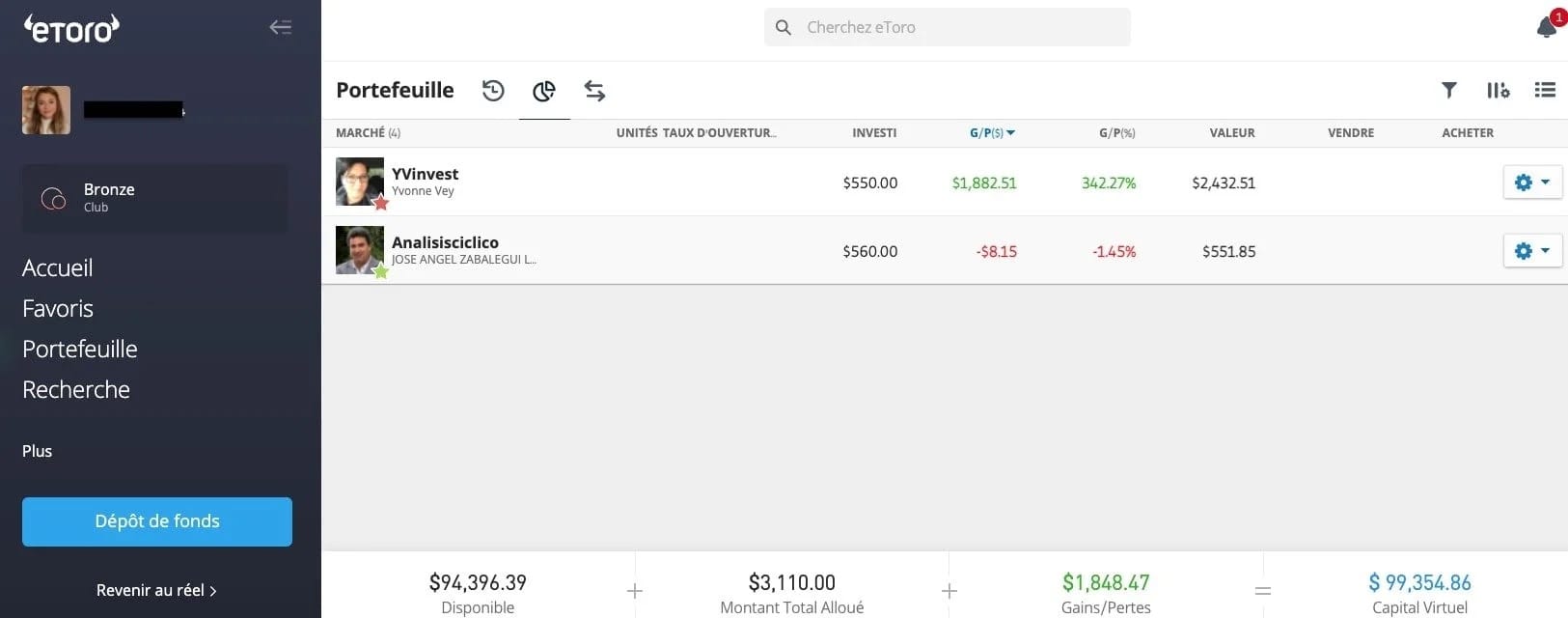Open Recherche in sidebar
The height and width of the screenshot is (618, 1568).
(x=76, y=389)
